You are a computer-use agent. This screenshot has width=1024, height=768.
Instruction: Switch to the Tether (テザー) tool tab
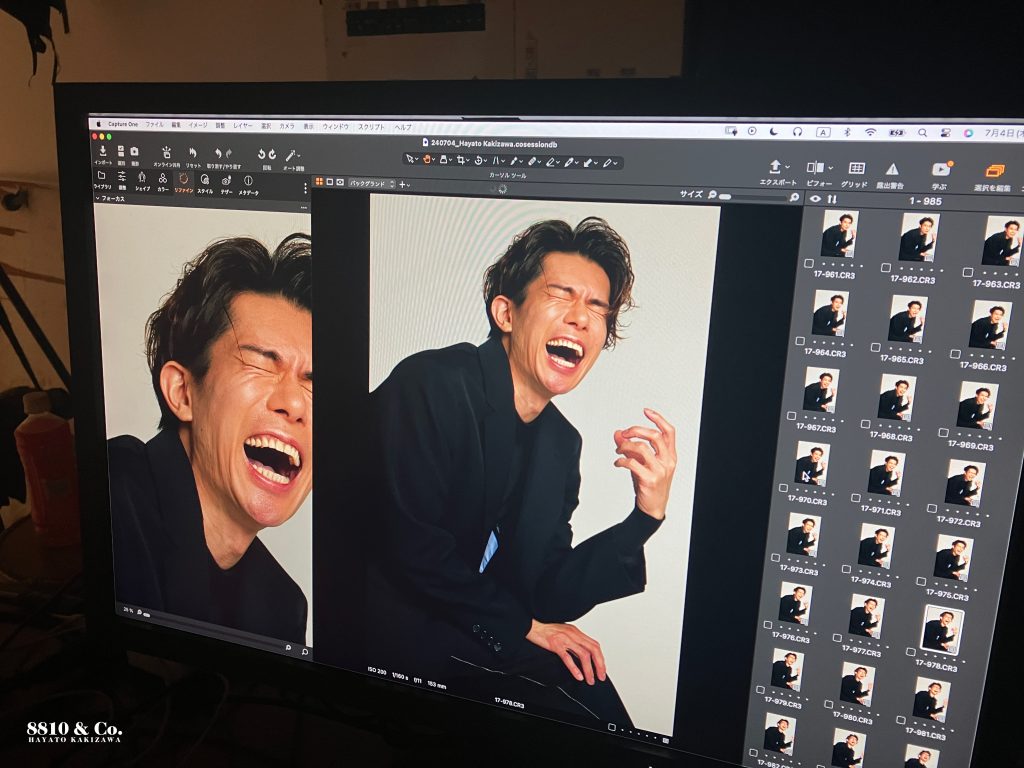click(x=226, y=184)
